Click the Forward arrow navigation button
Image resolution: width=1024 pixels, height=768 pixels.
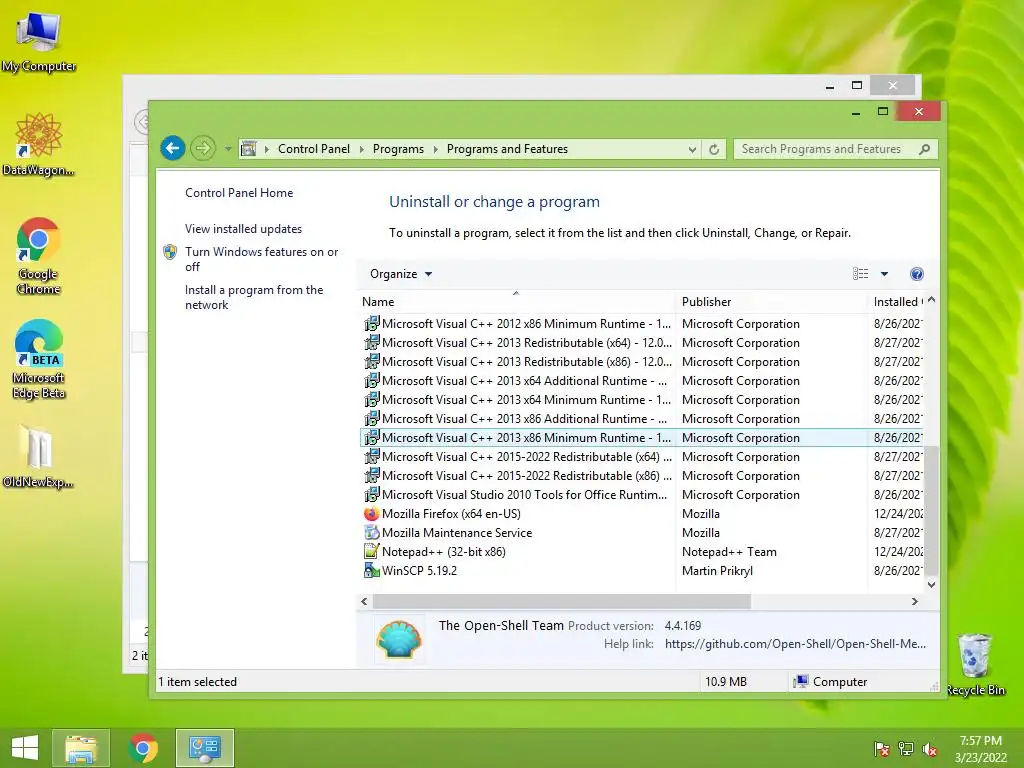pyautogui.click(x=203, y=148)
